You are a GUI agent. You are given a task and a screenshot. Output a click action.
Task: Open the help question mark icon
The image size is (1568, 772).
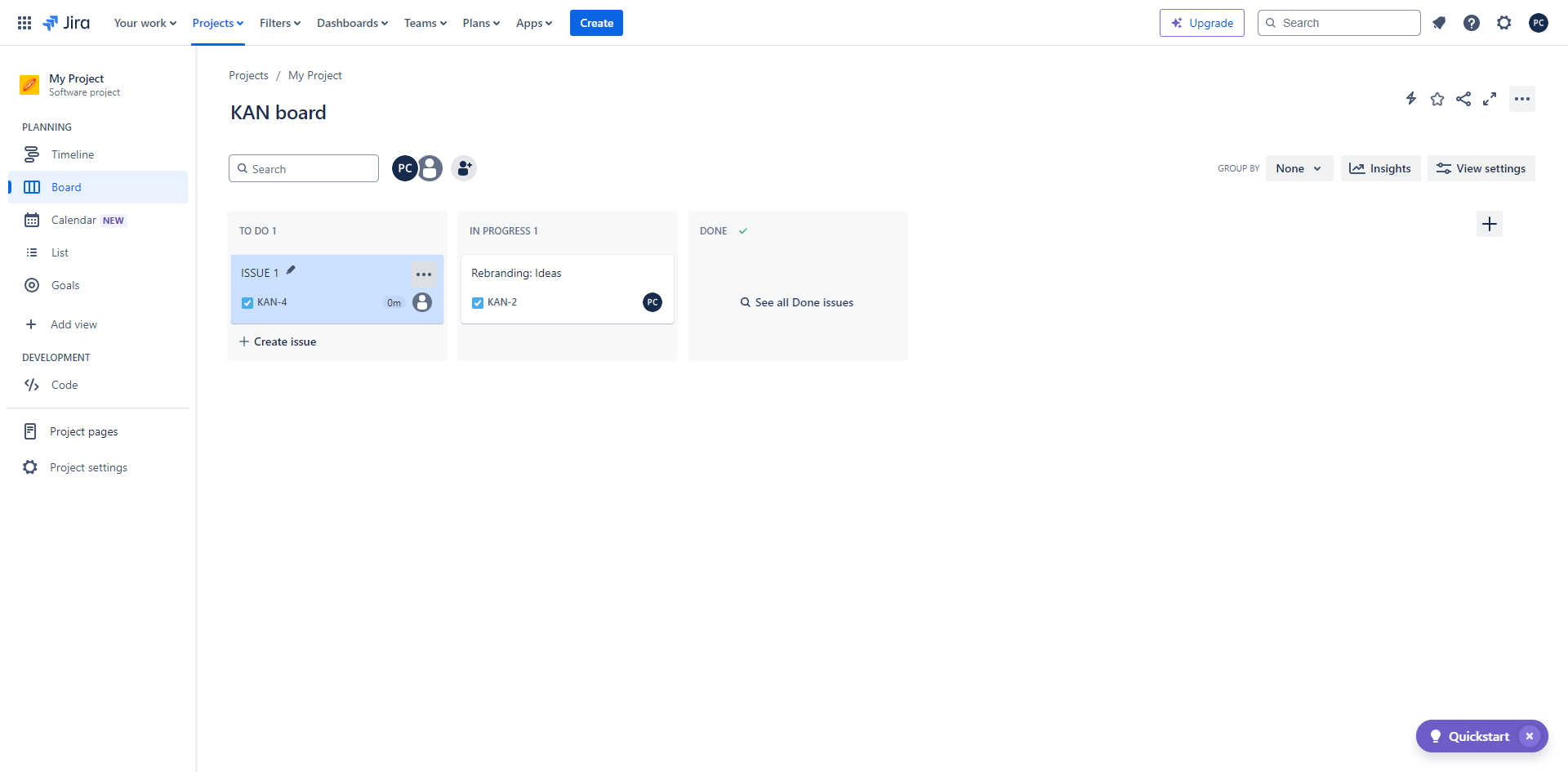click(1472, 23)
